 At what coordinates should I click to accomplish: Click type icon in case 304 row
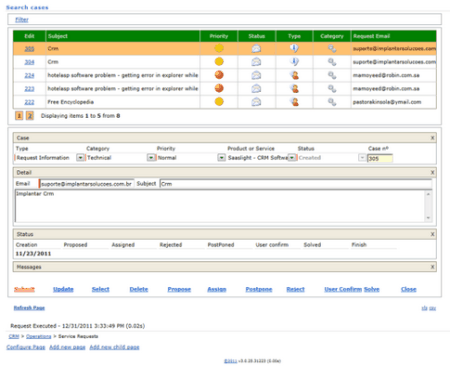pyautogui.click(x=294, y=62)
